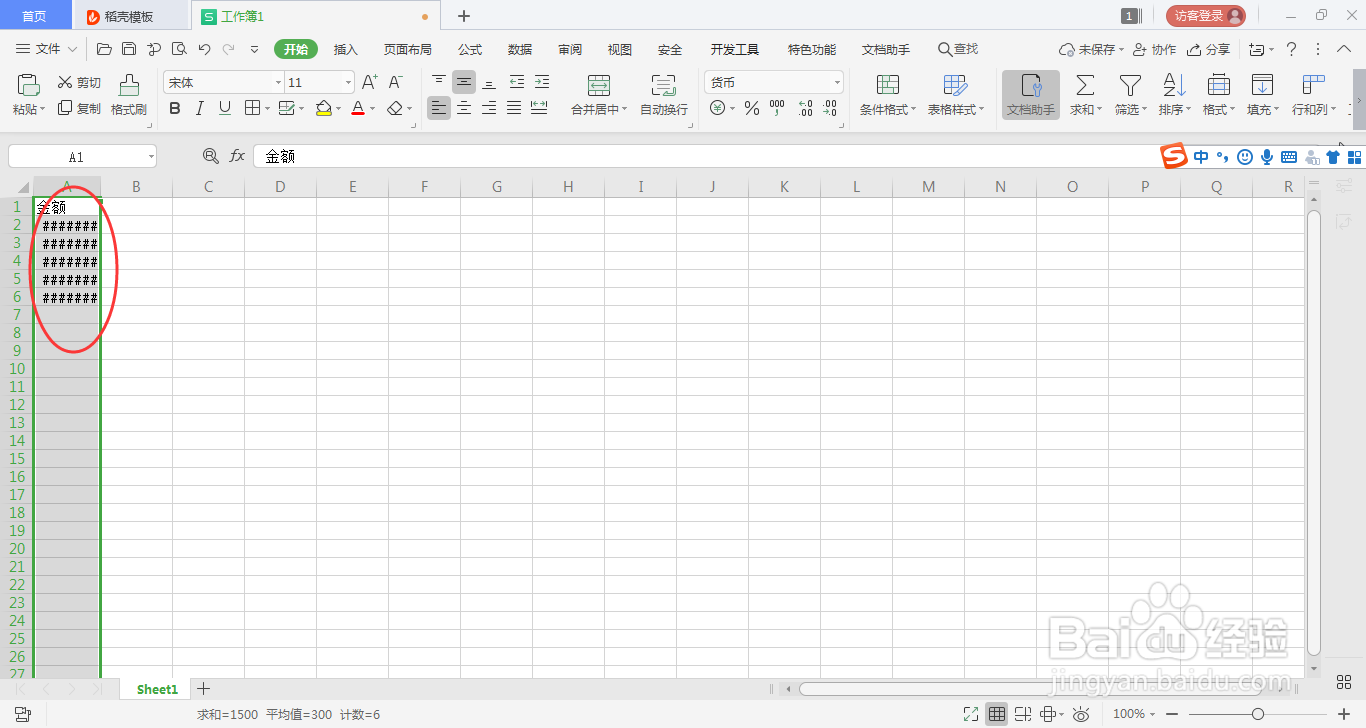
Task: Open font size dropdown 11
Action: tap(348, 83)
